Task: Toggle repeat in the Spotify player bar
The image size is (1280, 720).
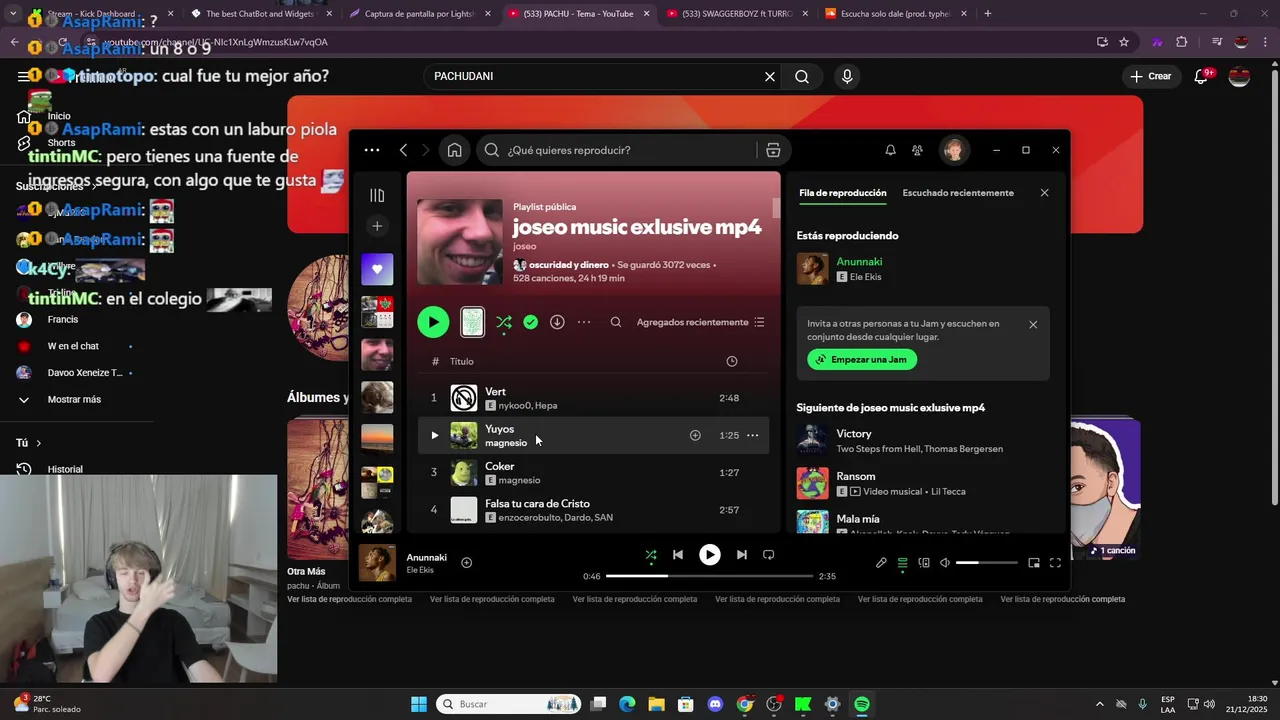Action: coord(768,555)
